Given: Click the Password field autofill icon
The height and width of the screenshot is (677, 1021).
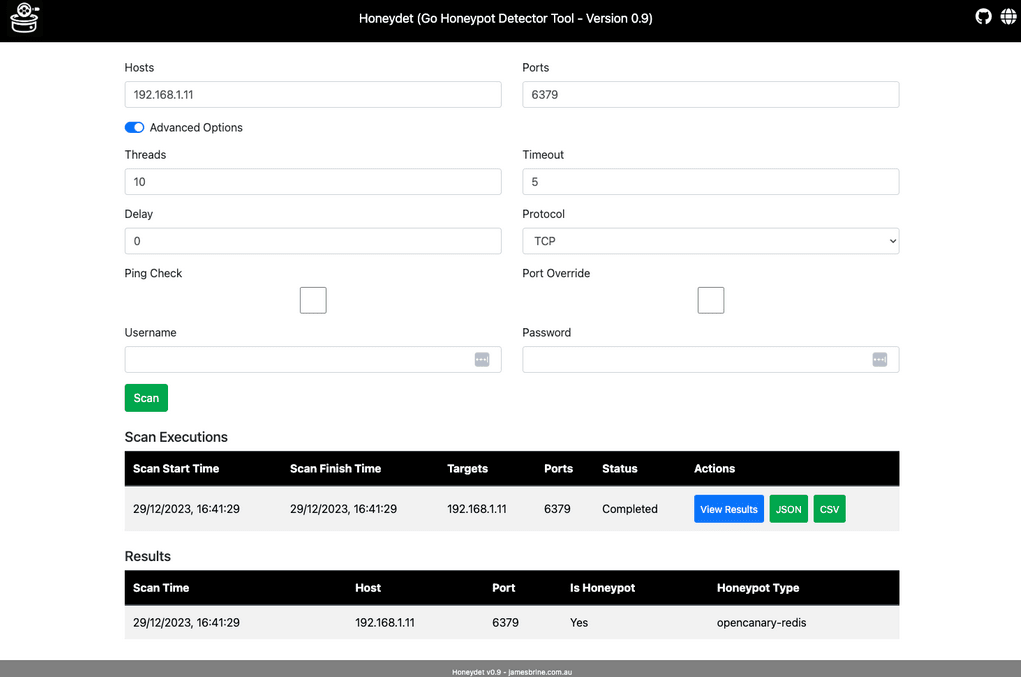Looking at the screenshot, I should tap(880, 359).
